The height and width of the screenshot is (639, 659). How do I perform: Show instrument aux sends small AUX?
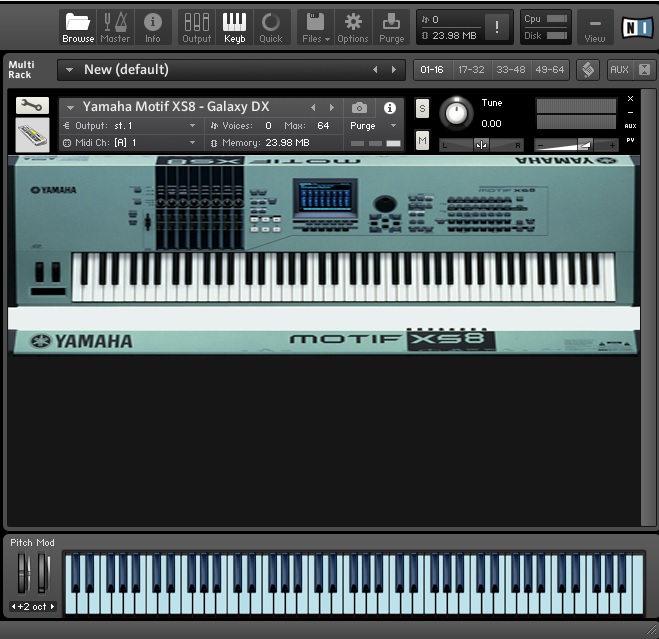pyautogui.click(x=630, y=126)
